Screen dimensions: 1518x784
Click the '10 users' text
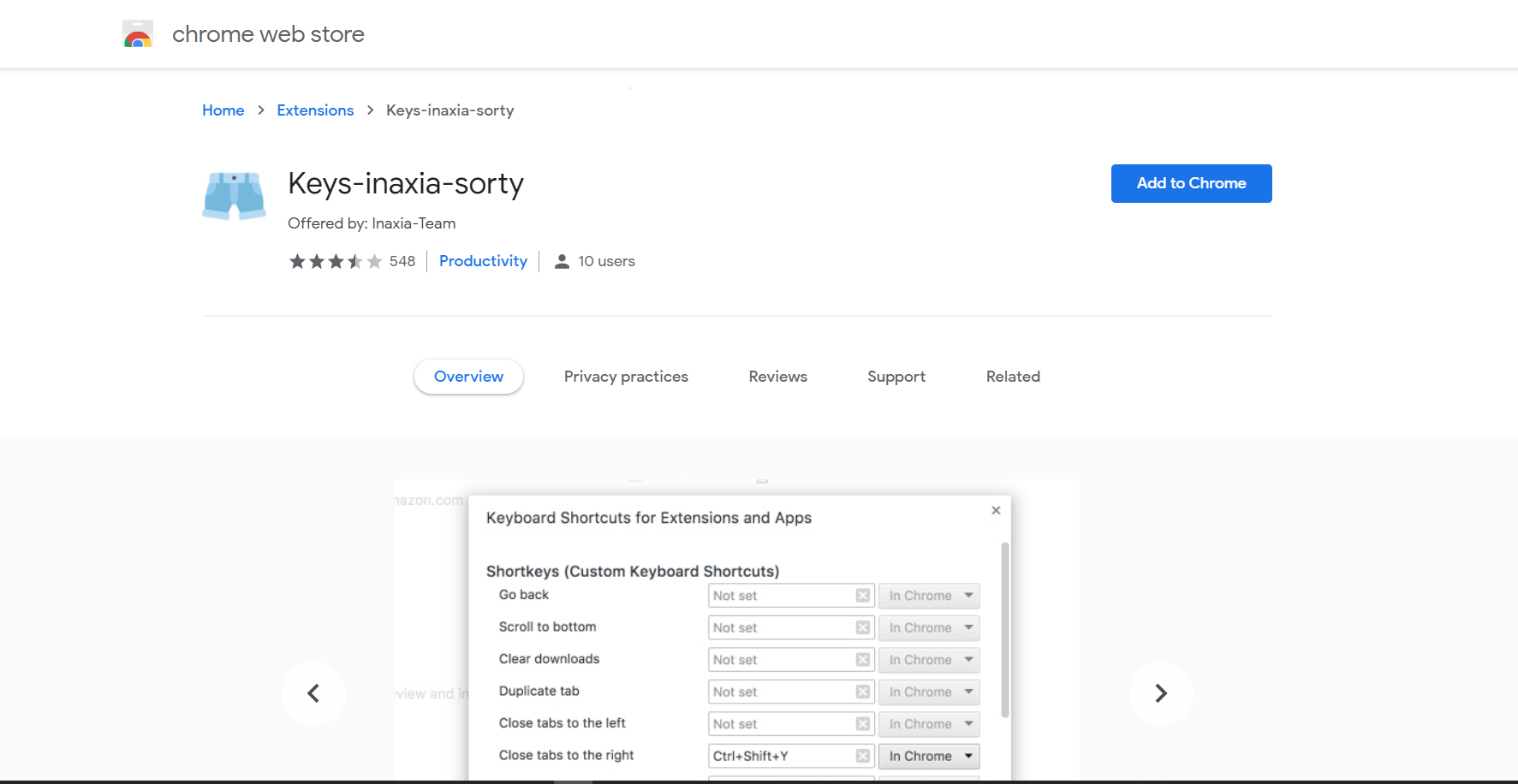606,261
